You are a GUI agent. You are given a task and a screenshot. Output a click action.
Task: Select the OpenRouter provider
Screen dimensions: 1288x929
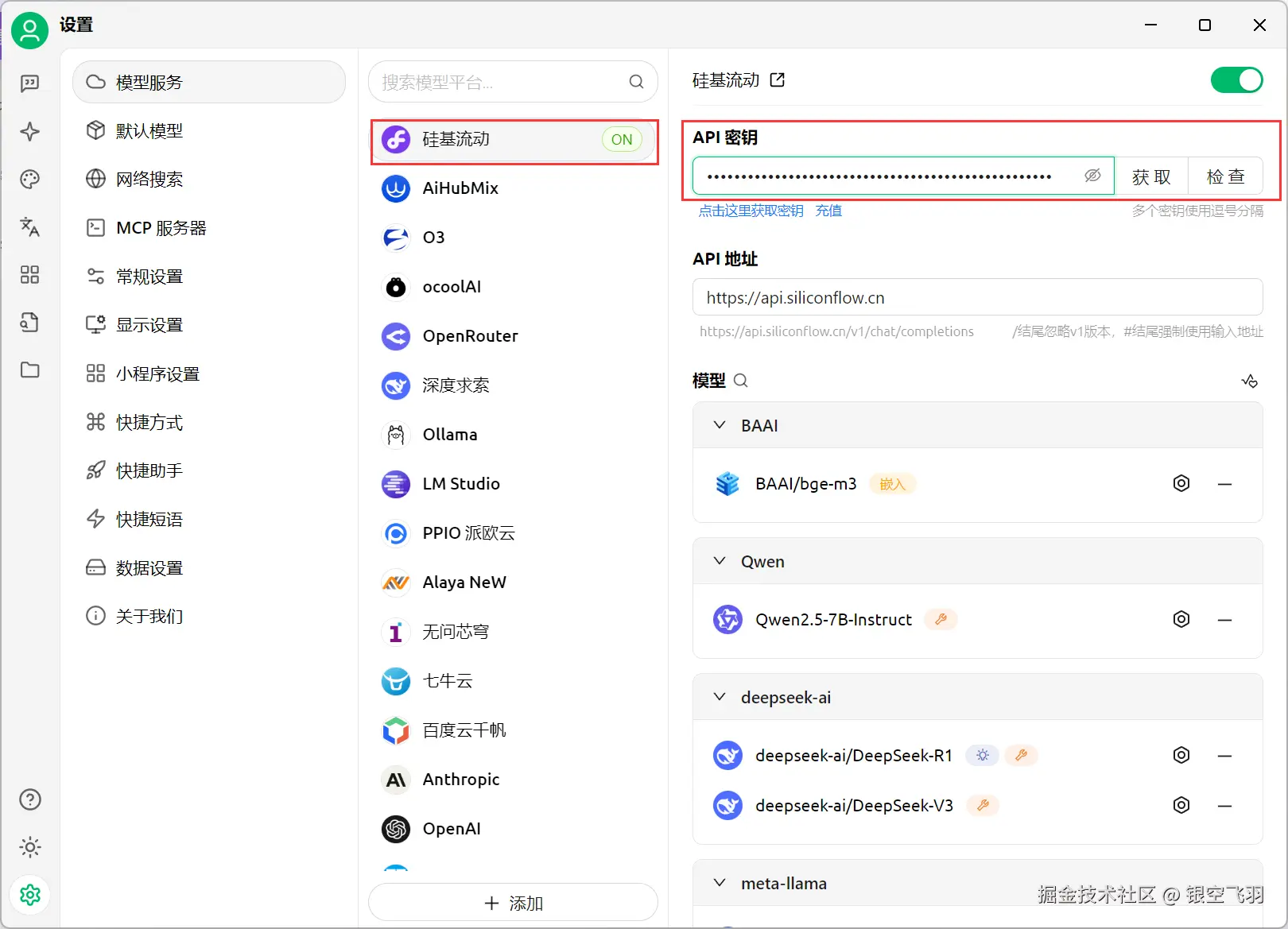(514, 336)
